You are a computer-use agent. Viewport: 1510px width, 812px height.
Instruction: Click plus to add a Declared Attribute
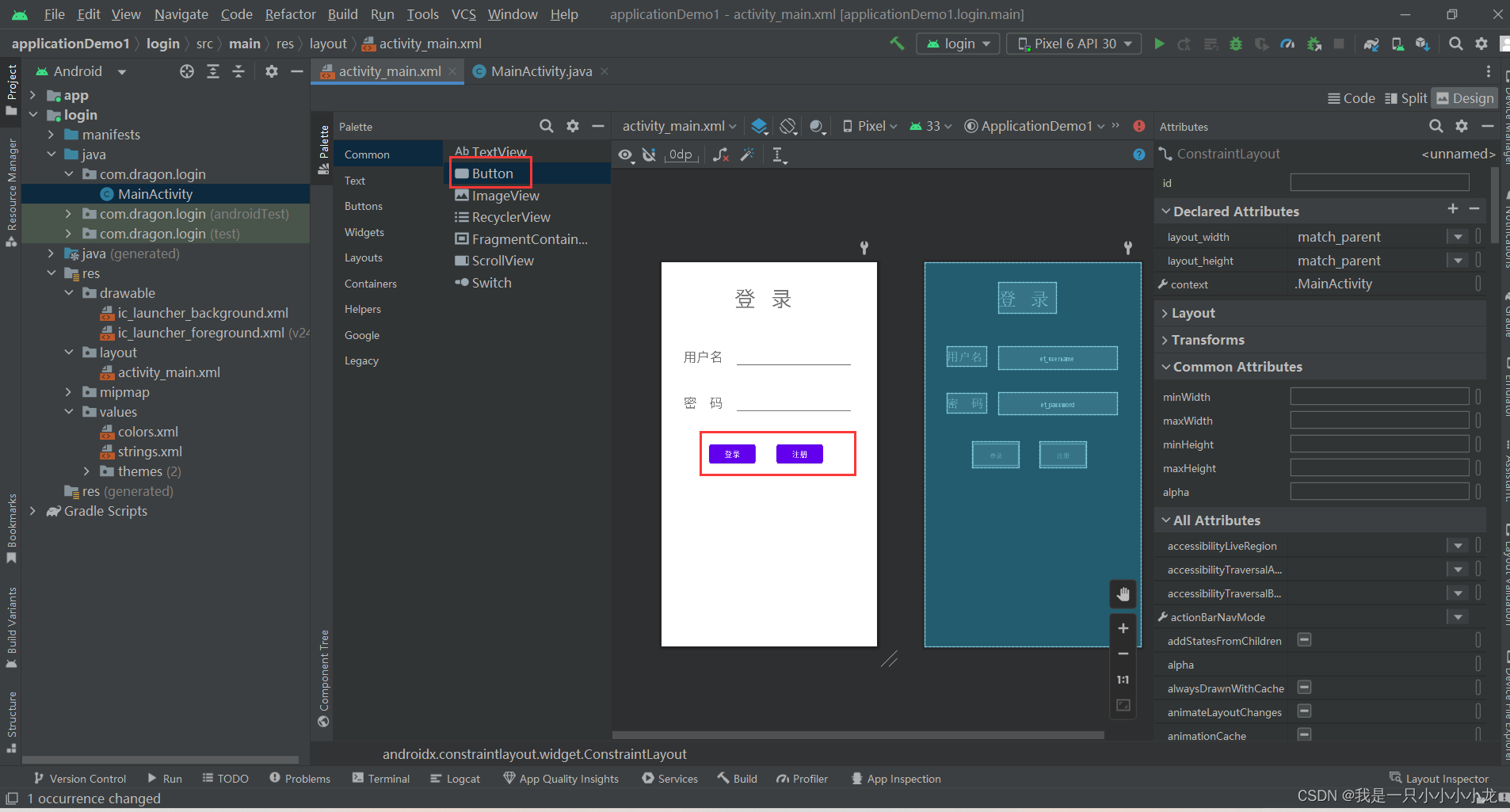[1452, 209]
